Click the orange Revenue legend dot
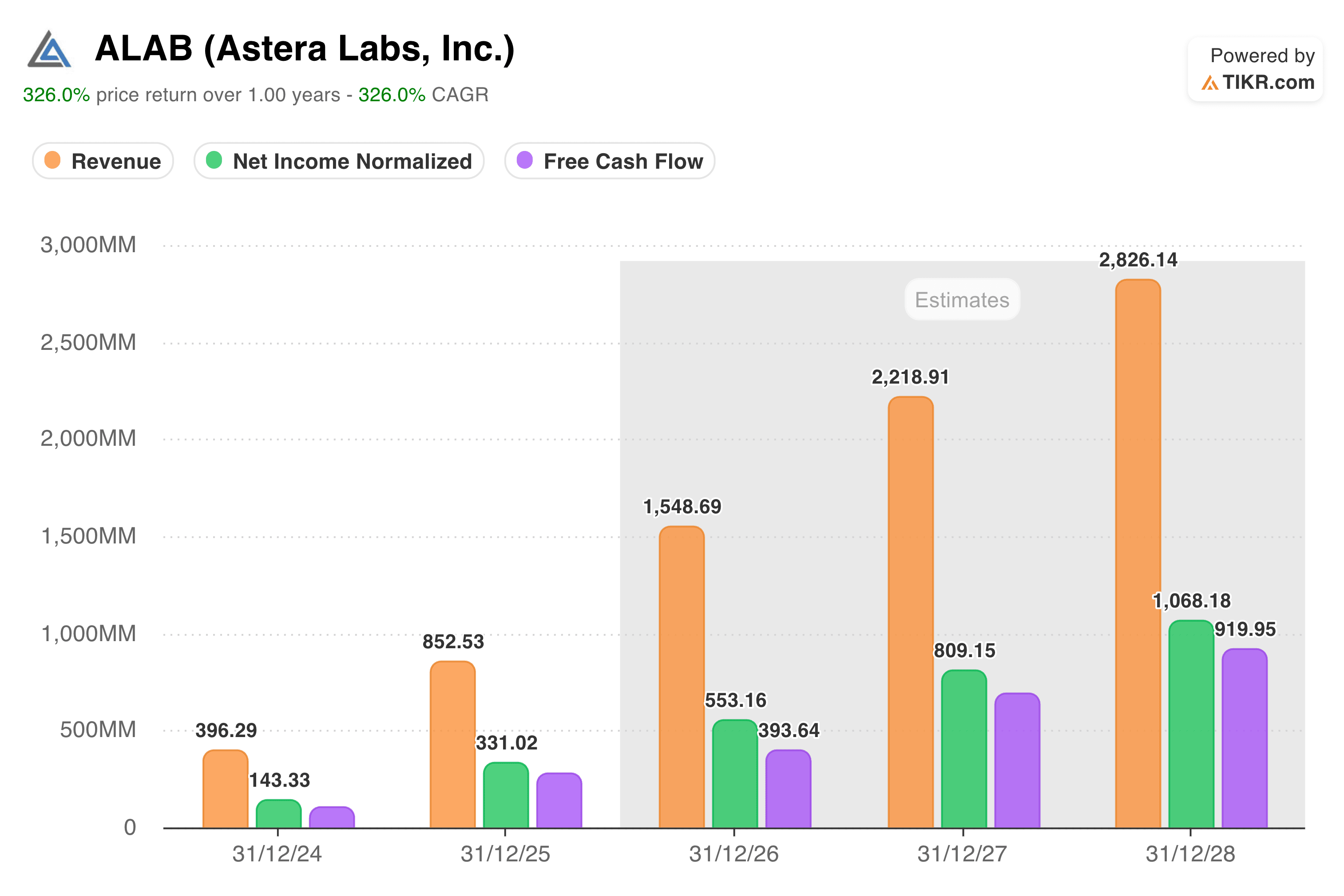 [x=52, y=161]
